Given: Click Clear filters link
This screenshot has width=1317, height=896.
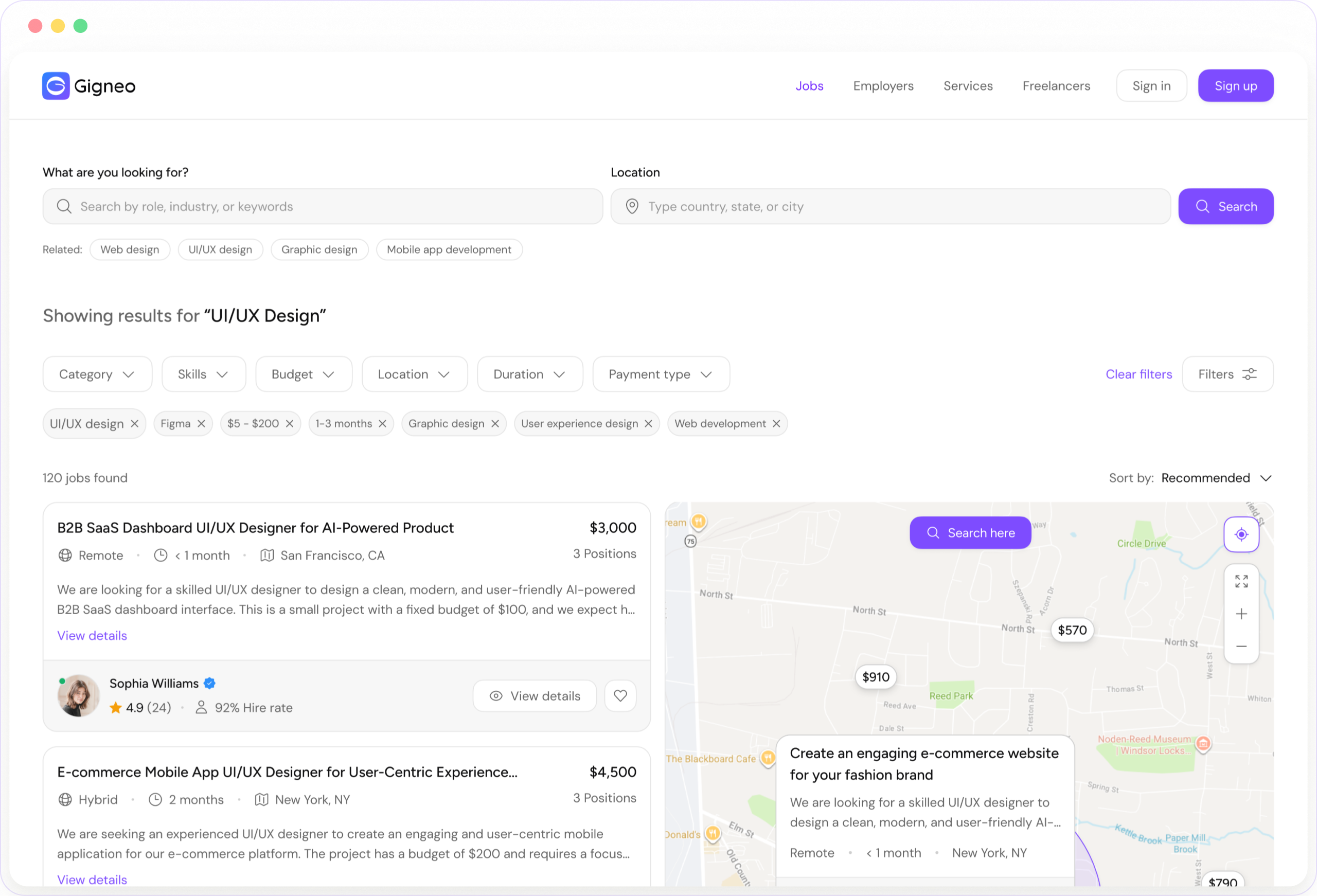Looking at the screenshot, I should point(1138,374).
